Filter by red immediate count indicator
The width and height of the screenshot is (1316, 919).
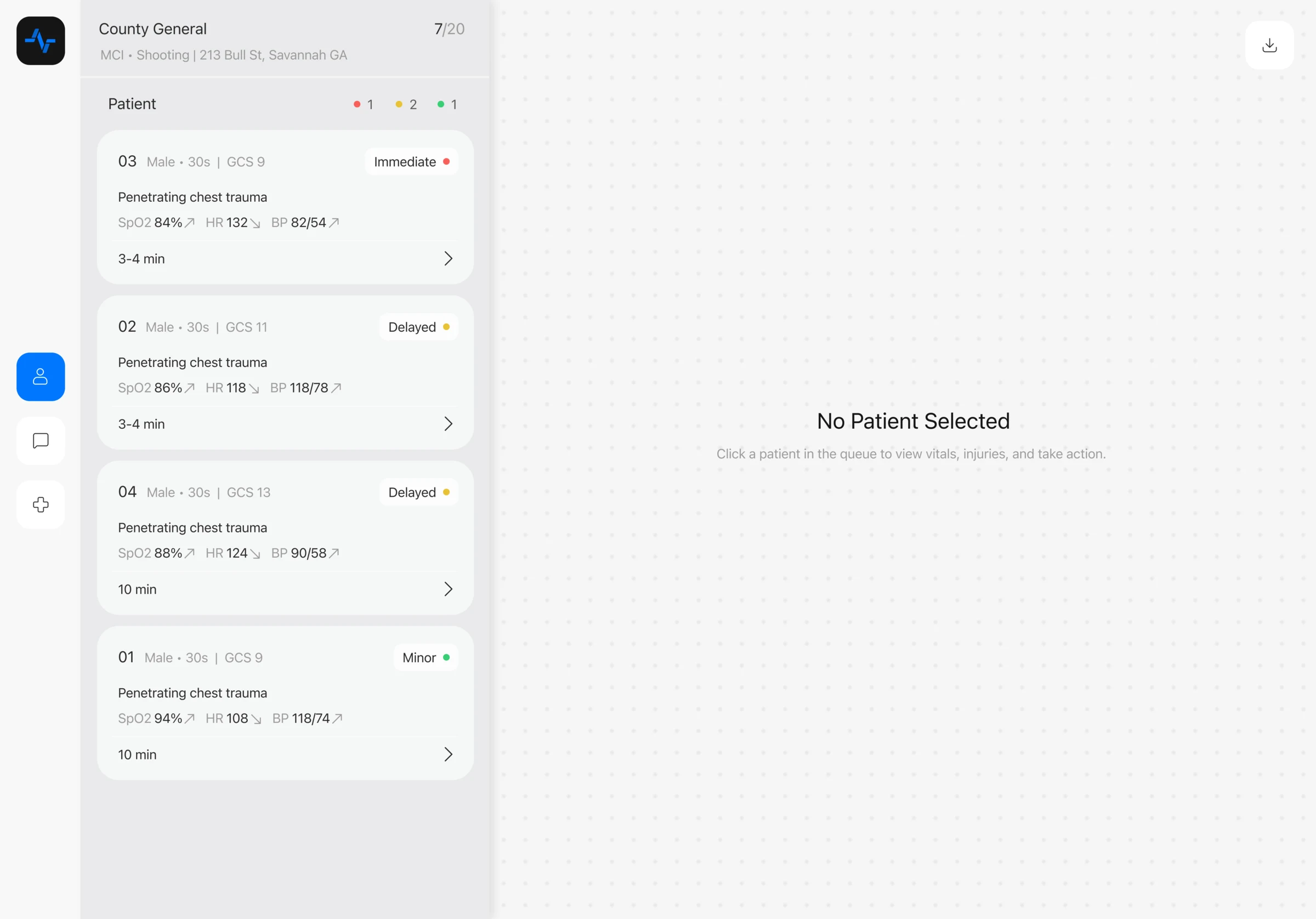[364, 104]
